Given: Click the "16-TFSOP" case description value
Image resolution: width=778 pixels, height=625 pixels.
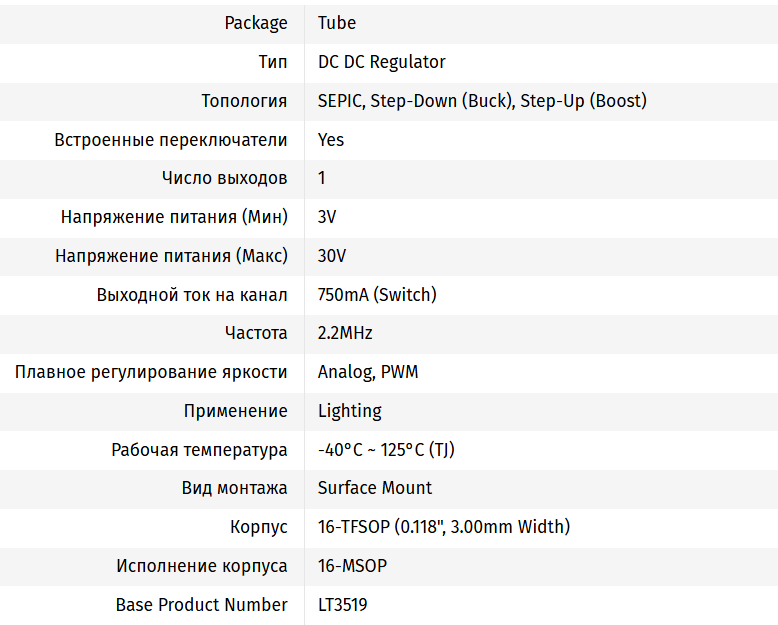Looking at the screenshot, I should click(x=443, y=527).
